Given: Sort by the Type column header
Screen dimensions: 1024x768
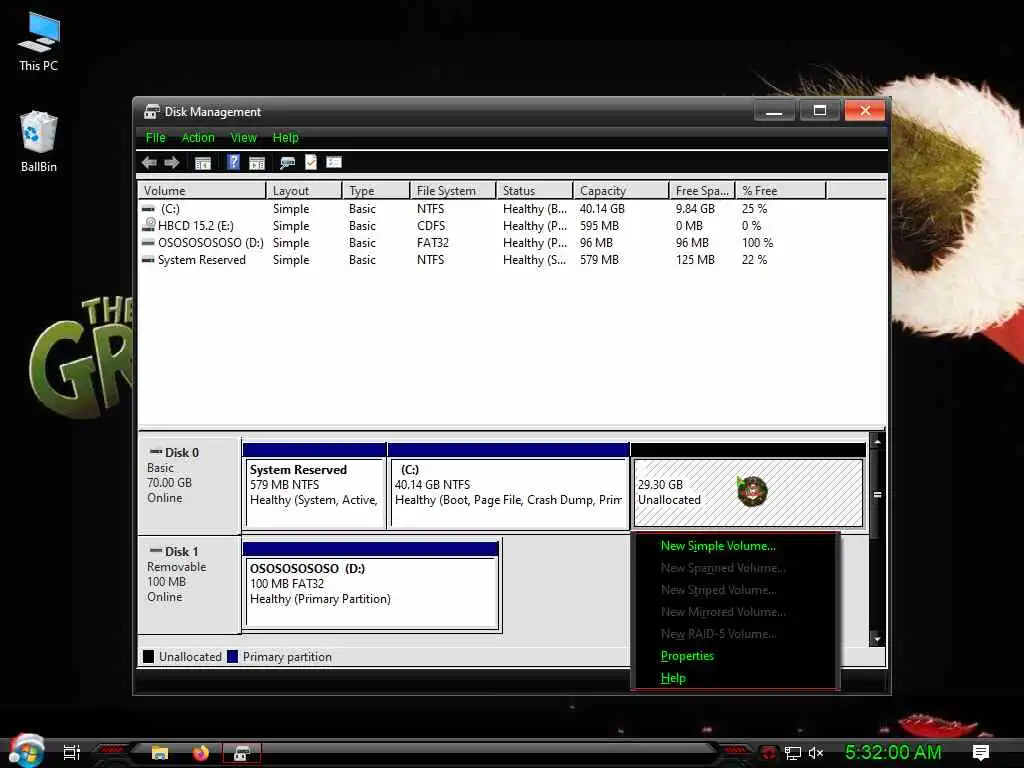Looking at the screenshot, I should pyautogui.click(x=376, y=191).
